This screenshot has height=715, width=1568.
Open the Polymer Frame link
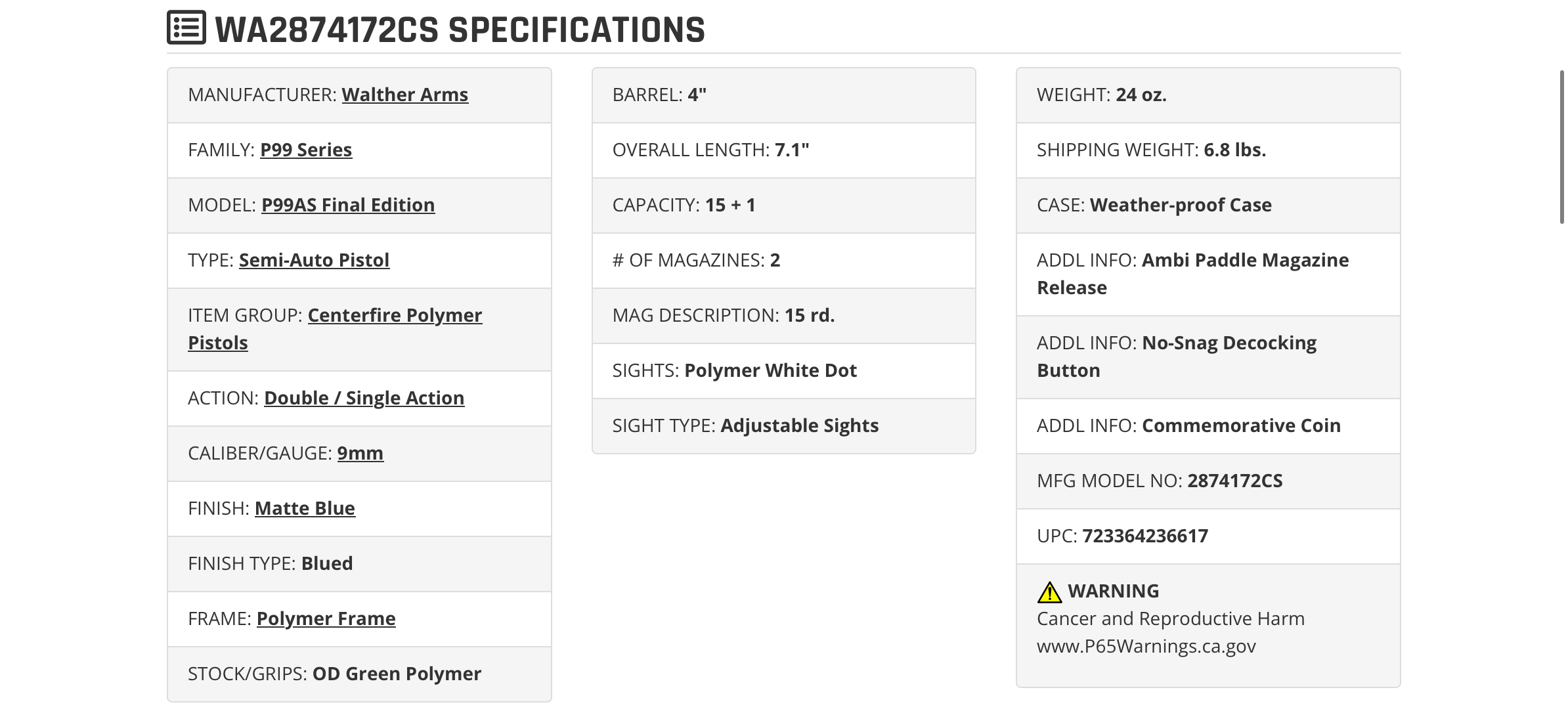326,618
